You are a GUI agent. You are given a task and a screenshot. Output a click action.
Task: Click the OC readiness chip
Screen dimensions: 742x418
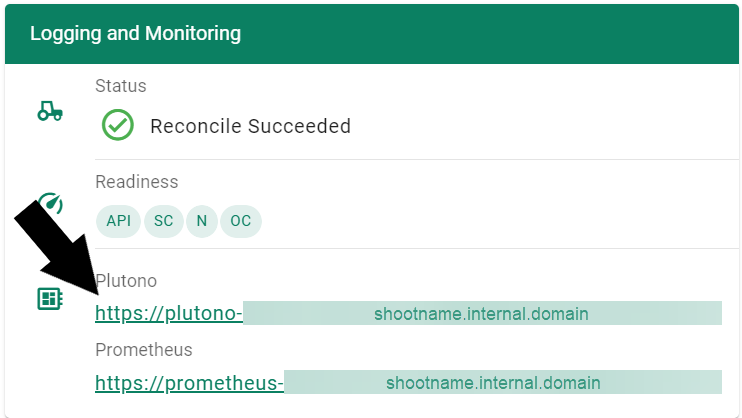point(240,221)
